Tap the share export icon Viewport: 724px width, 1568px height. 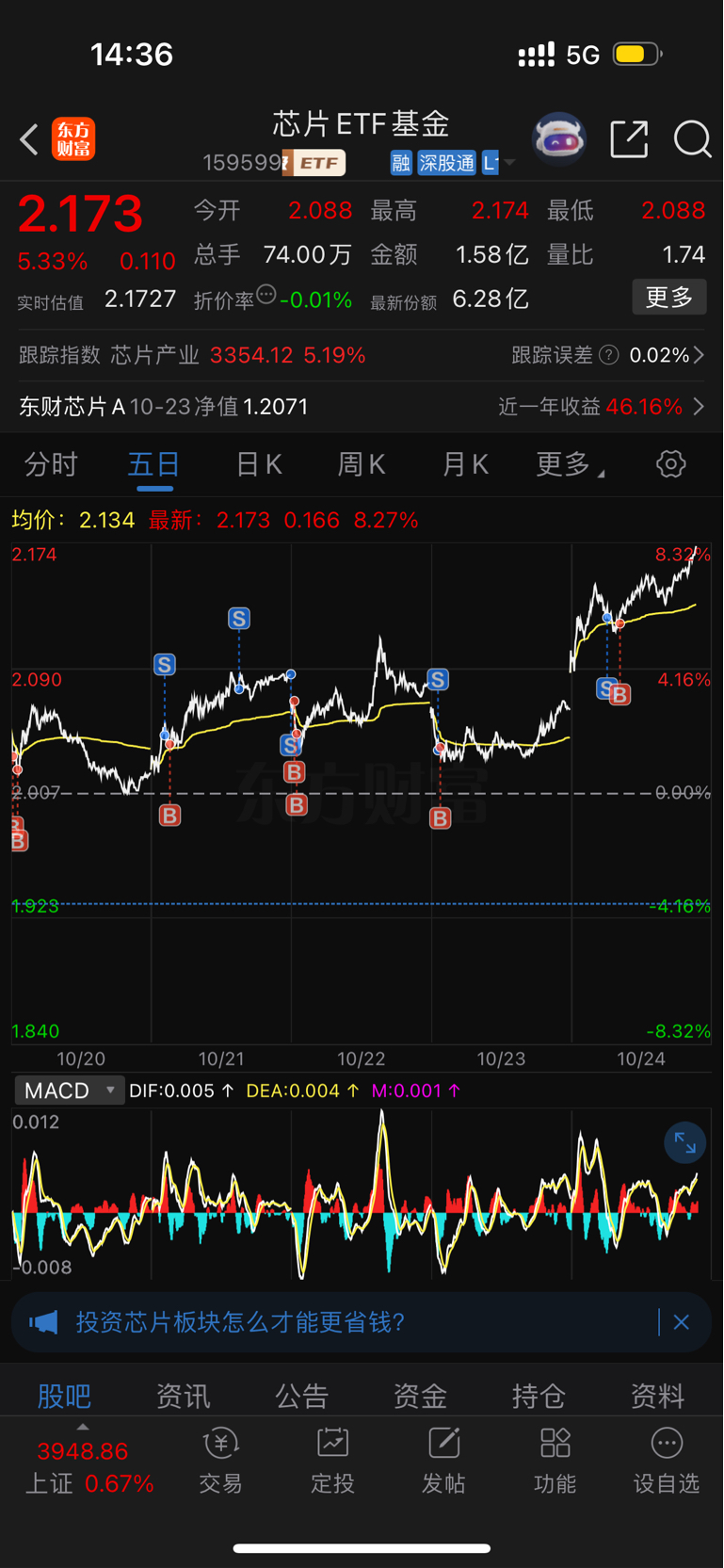[629, 139]
